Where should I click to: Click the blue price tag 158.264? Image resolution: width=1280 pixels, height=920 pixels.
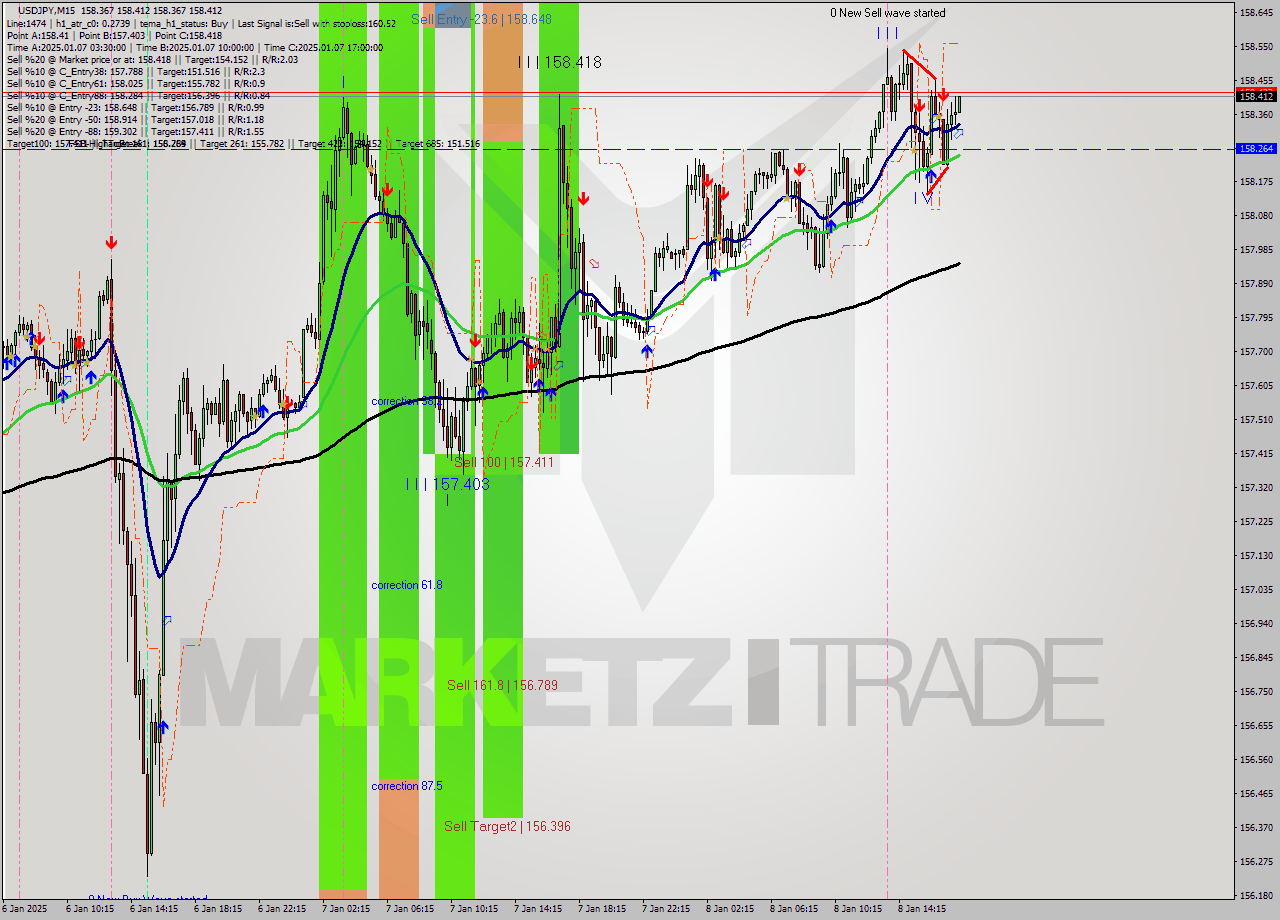pyautogui.click(x=1256, y=148)
